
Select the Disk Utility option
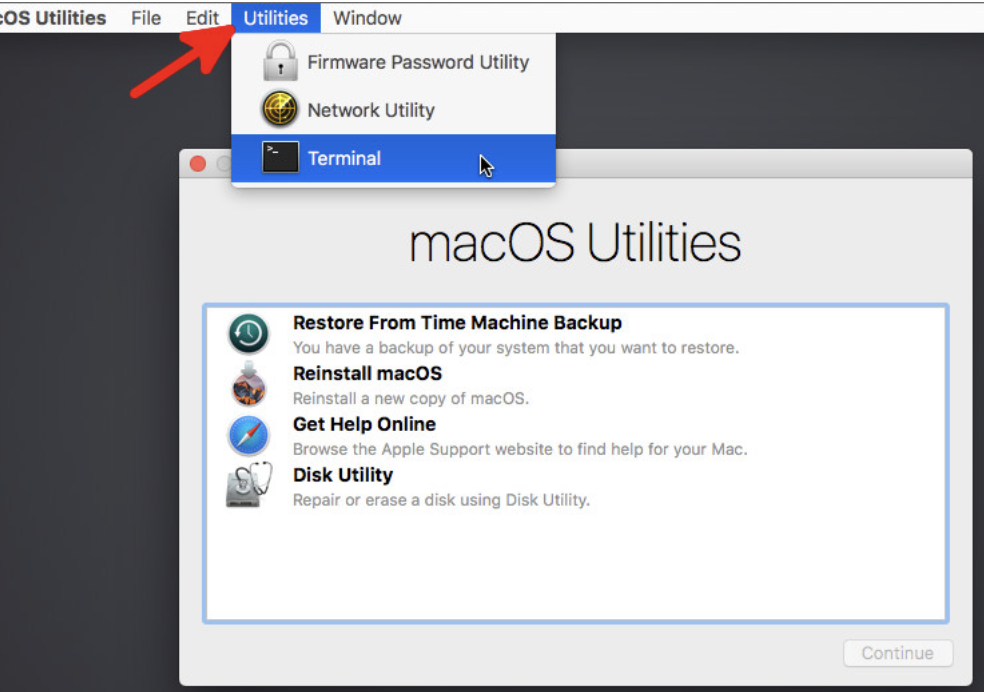(575, 486)
